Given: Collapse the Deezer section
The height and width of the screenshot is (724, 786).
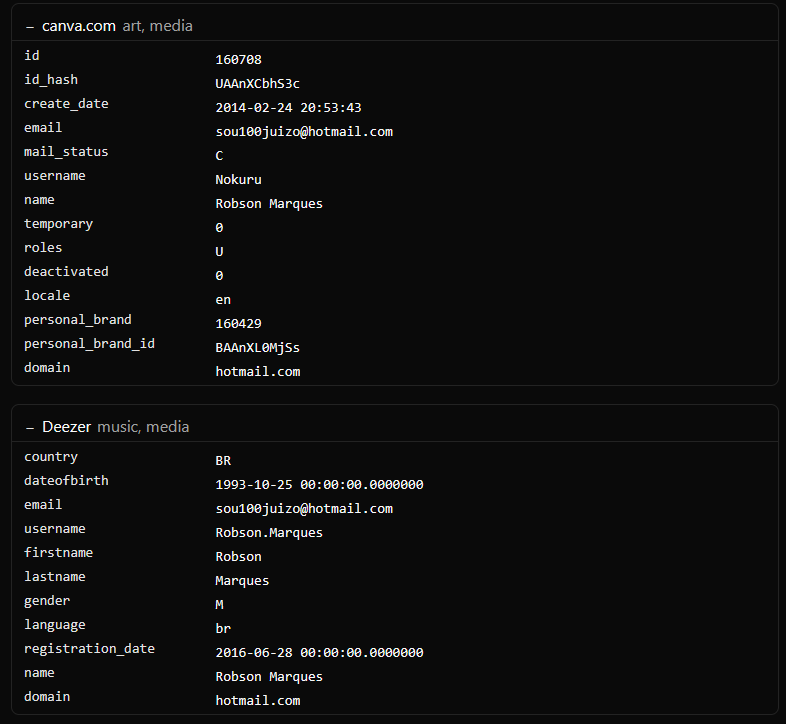Looking at the screenshot, I should coord(30,428).
